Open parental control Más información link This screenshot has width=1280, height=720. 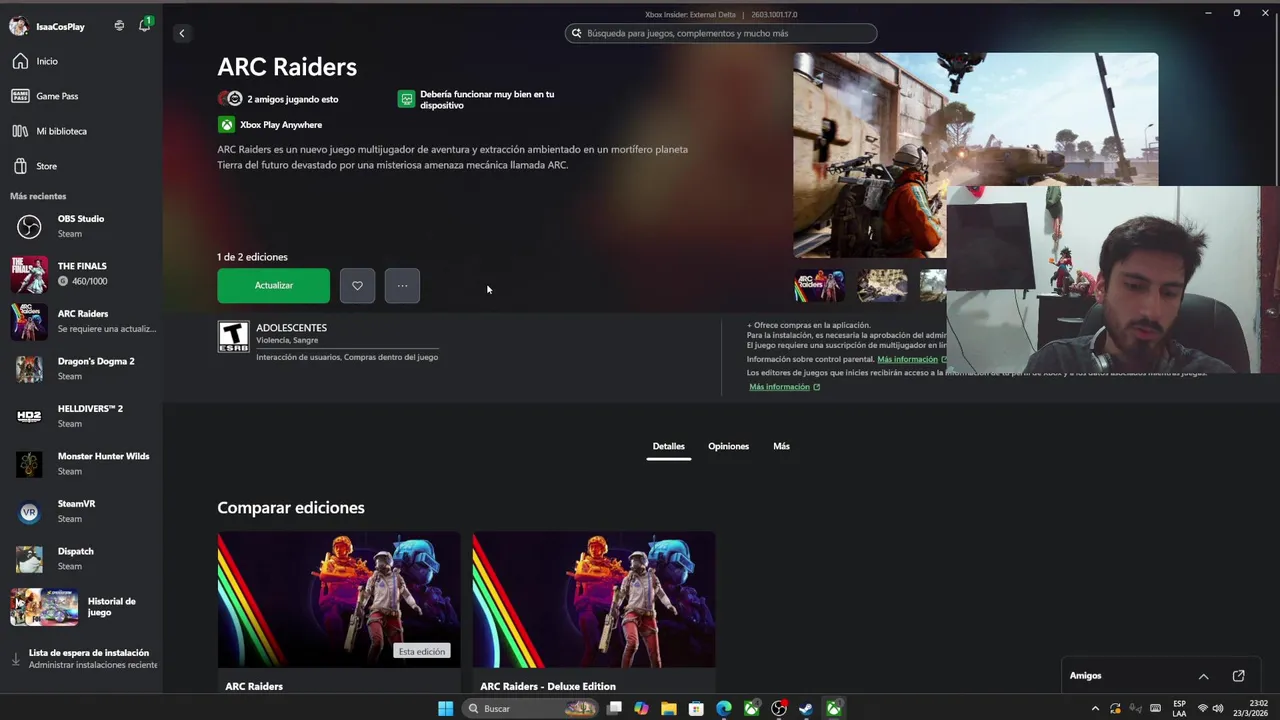coord(910,359)
